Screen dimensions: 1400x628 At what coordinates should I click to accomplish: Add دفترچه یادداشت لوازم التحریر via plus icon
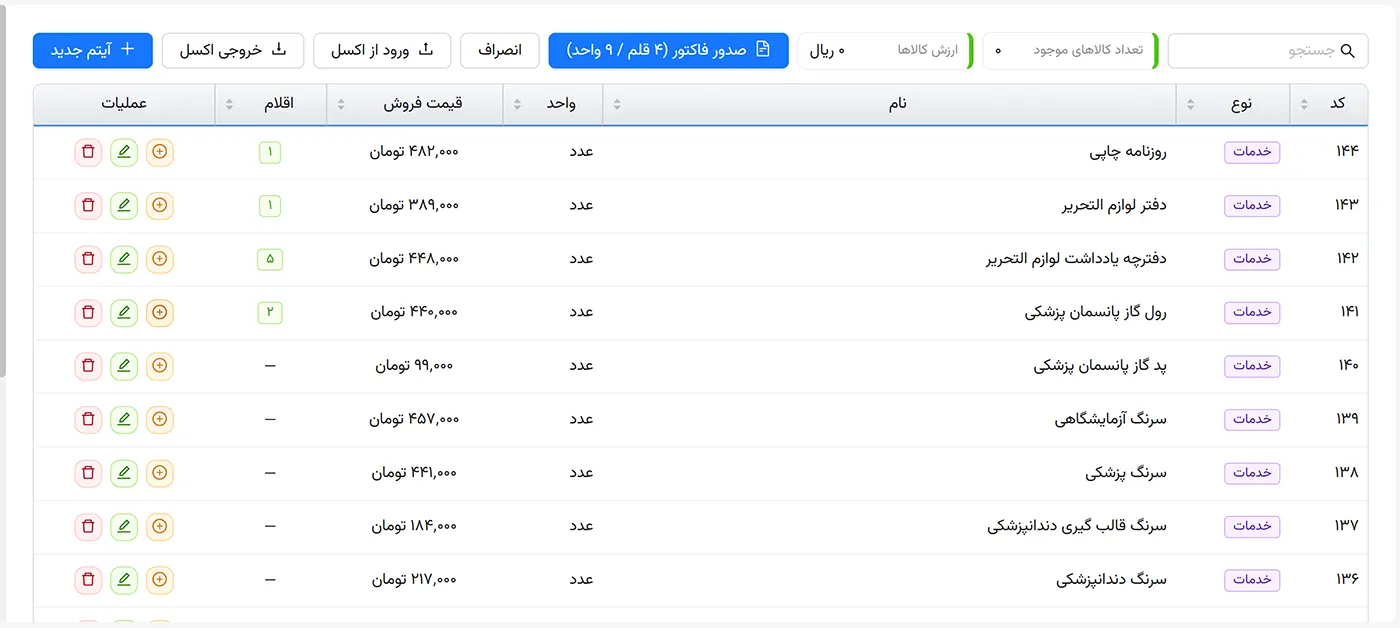(x=160, y=259)
